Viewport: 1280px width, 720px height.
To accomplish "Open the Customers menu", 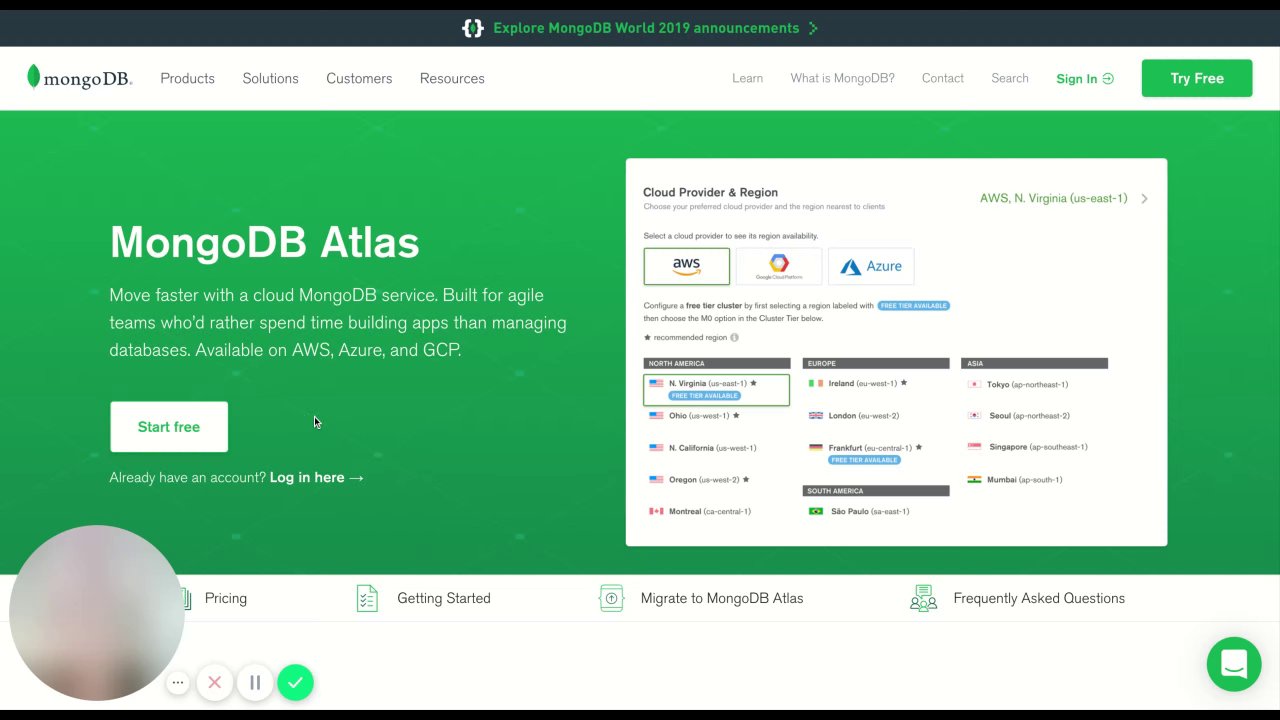I will pyautogui.click(x=359, y=78).
